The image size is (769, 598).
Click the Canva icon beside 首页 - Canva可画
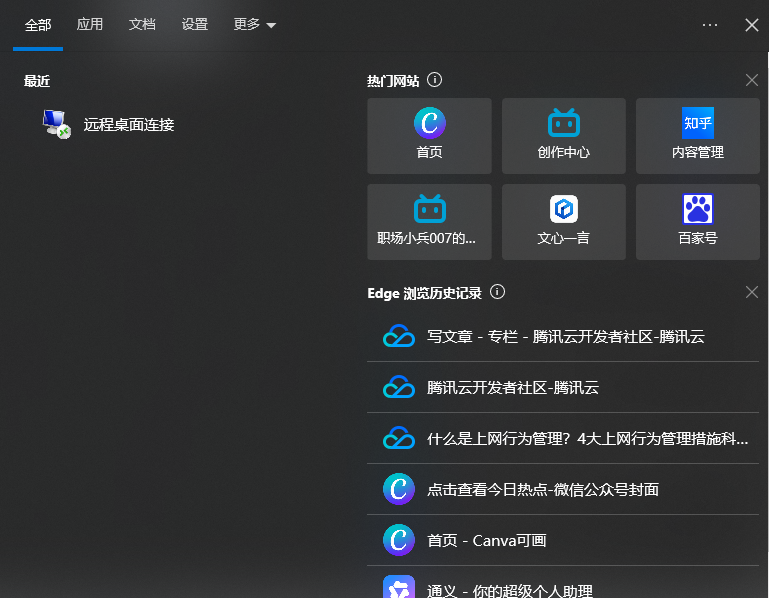click(399, 540)
